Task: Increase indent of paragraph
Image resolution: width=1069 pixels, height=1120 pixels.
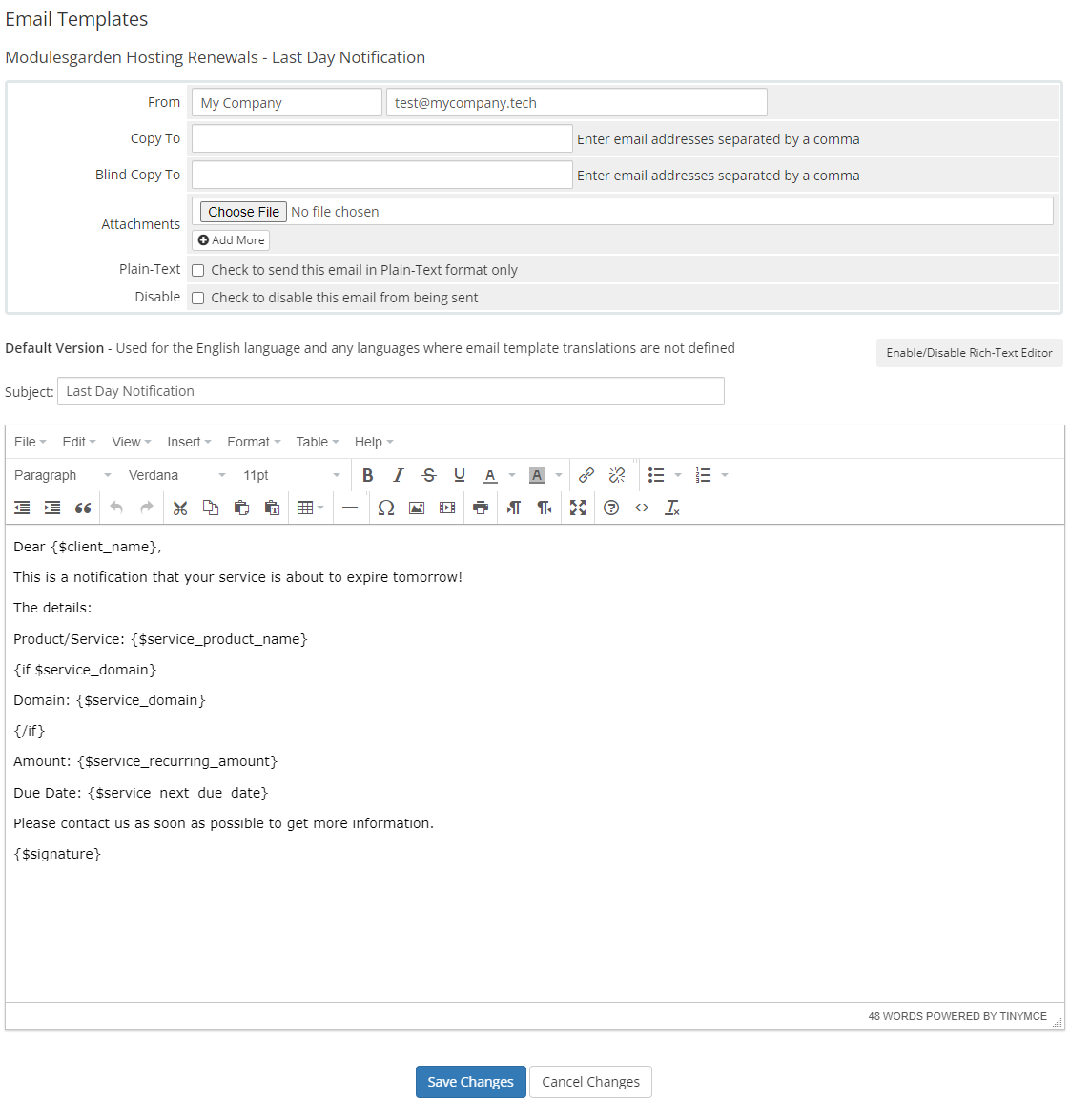Action: pyautogui.click(x=52, y=508)
